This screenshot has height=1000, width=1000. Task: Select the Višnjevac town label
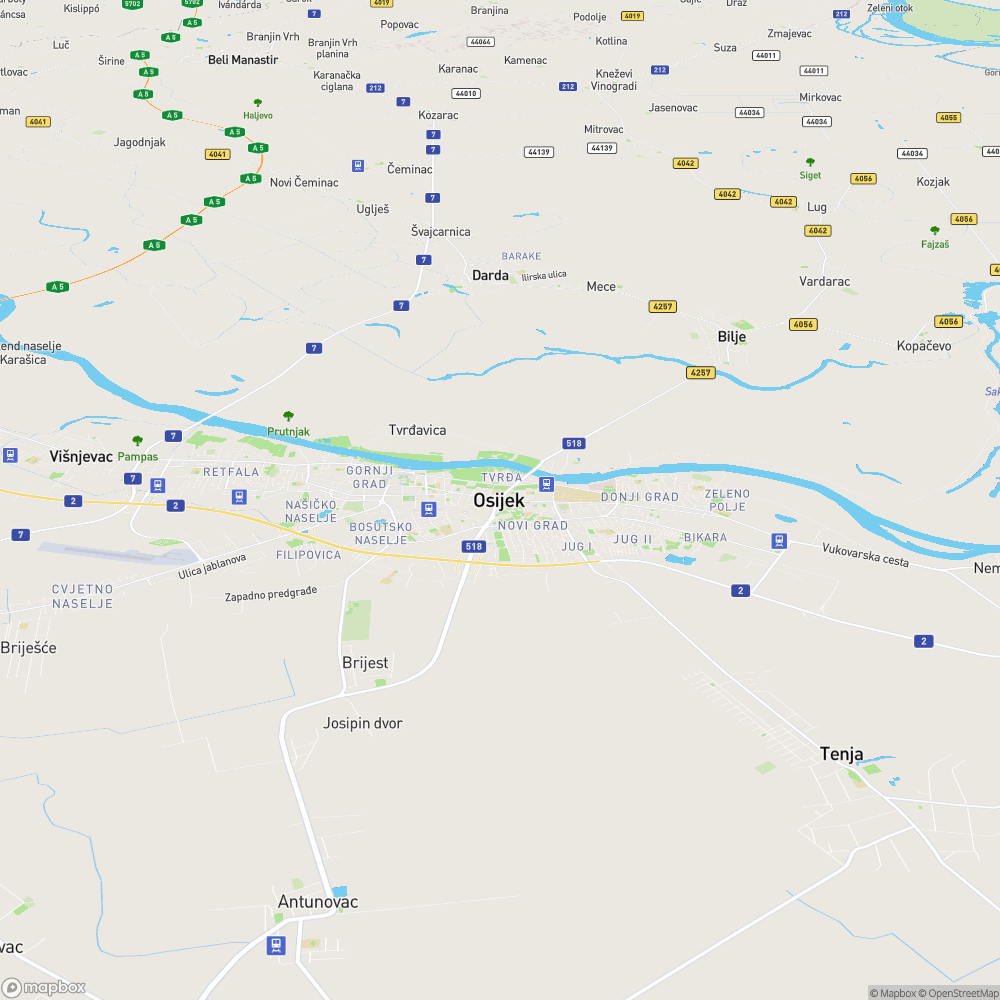81,457
